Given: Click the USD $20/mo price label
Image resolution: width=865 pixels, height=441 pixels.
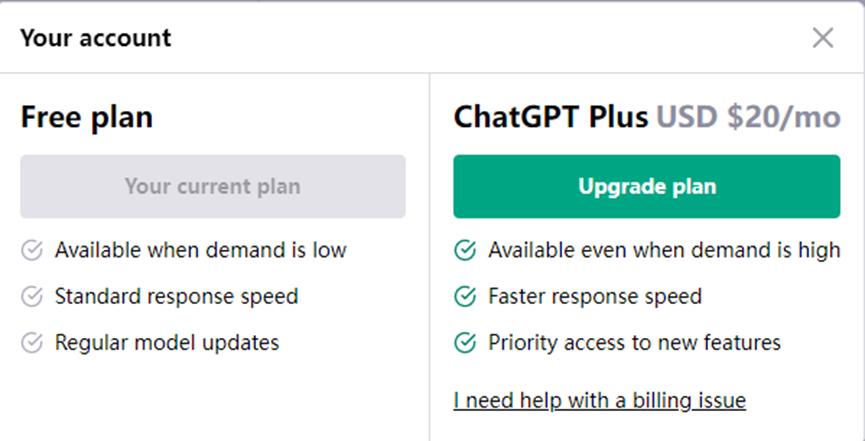Looking at the screenshot, I should click(x=748, y=117).
